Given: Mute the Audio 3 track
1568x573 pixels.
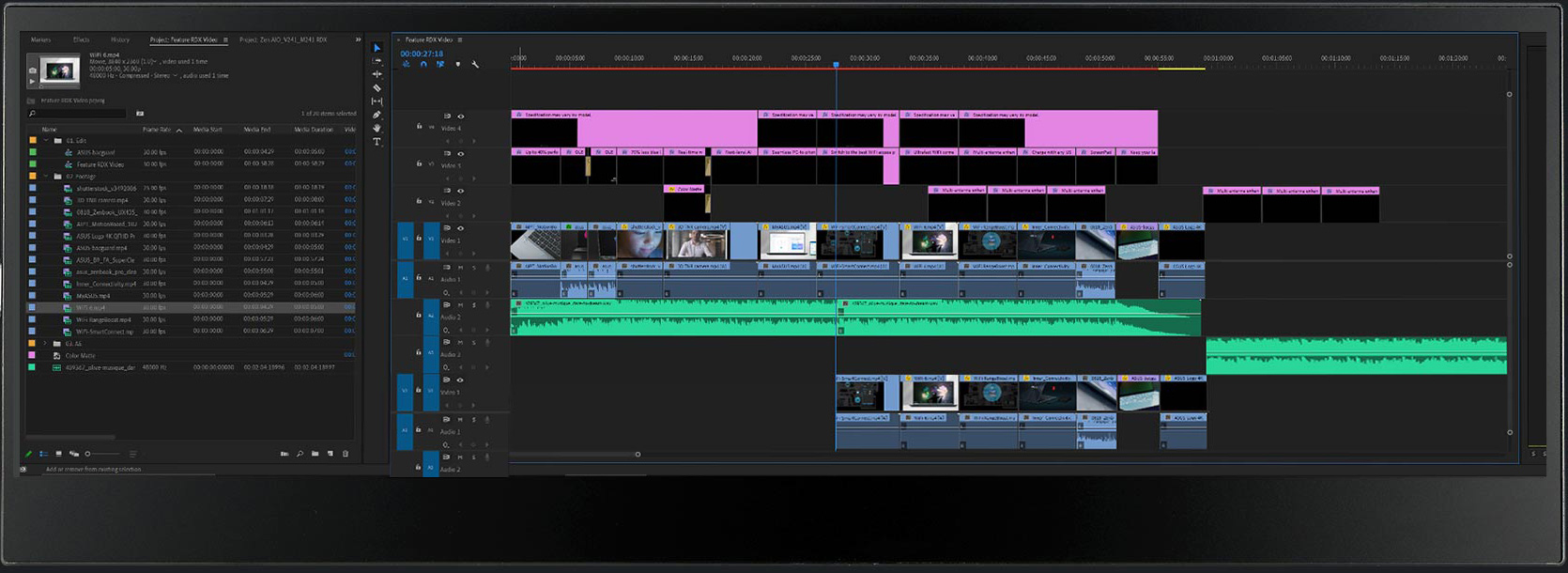Looking at the screenshot, I should point(460,343).
